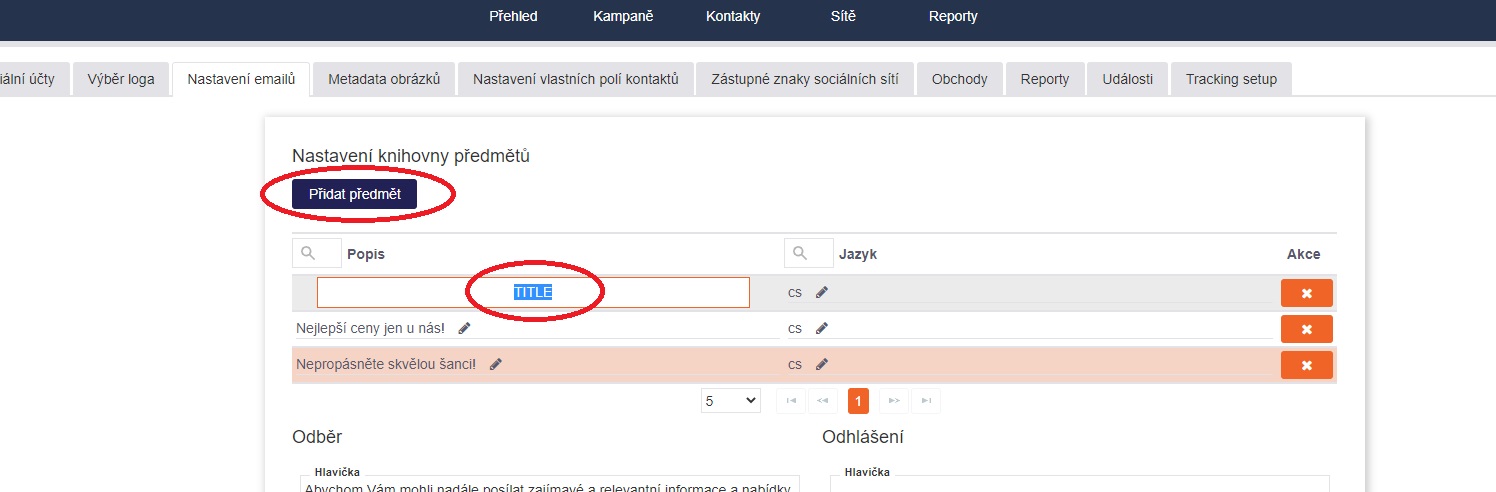
Task: Go to the next page of subjects
Action: tap(894, 401)
